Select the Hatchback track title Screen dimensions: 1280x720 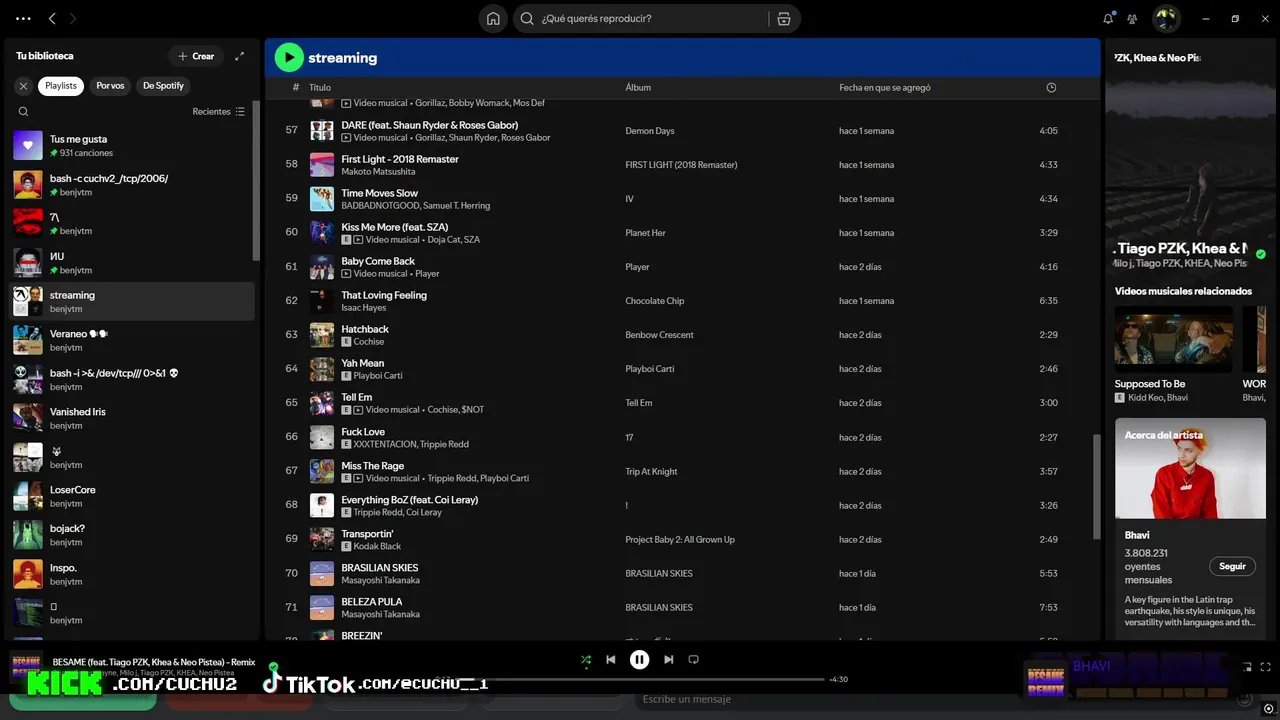[x=365, y=329]
